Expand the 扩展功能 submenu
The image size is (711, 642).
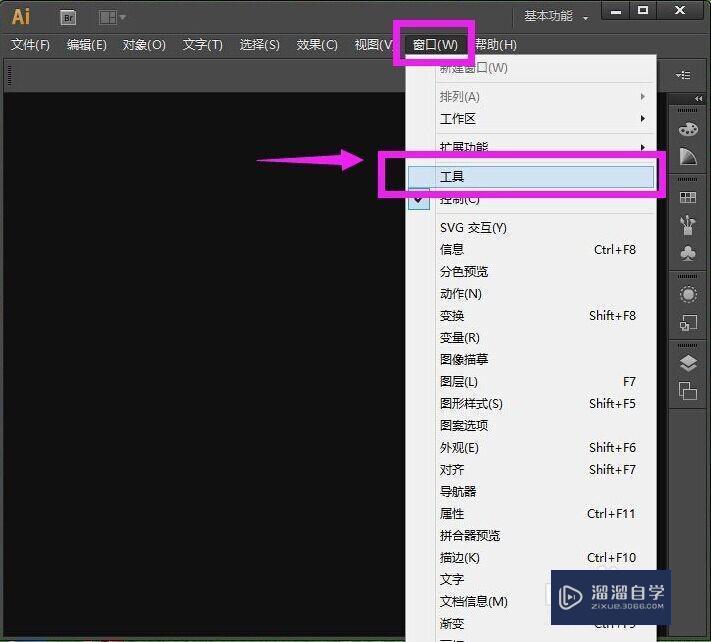(531, 147)
